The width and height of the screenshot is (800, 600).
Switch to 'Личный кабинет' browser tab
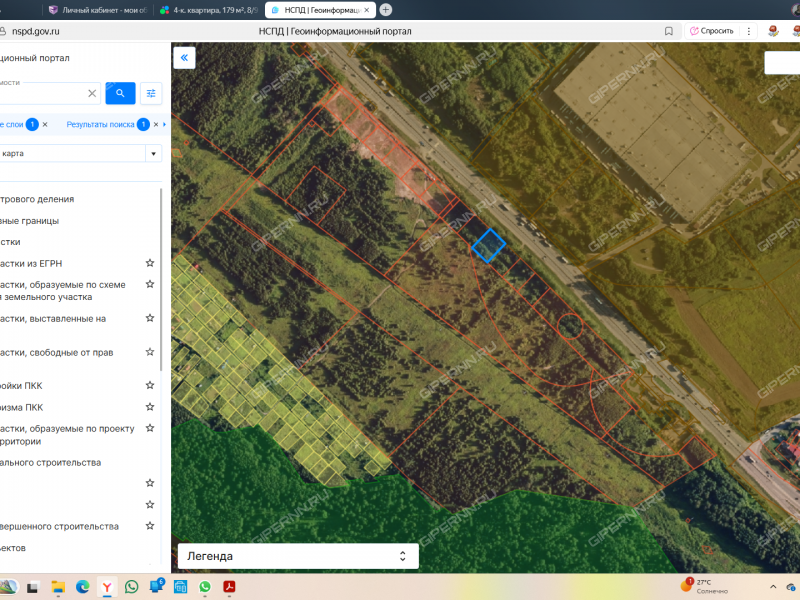point(98,10)
